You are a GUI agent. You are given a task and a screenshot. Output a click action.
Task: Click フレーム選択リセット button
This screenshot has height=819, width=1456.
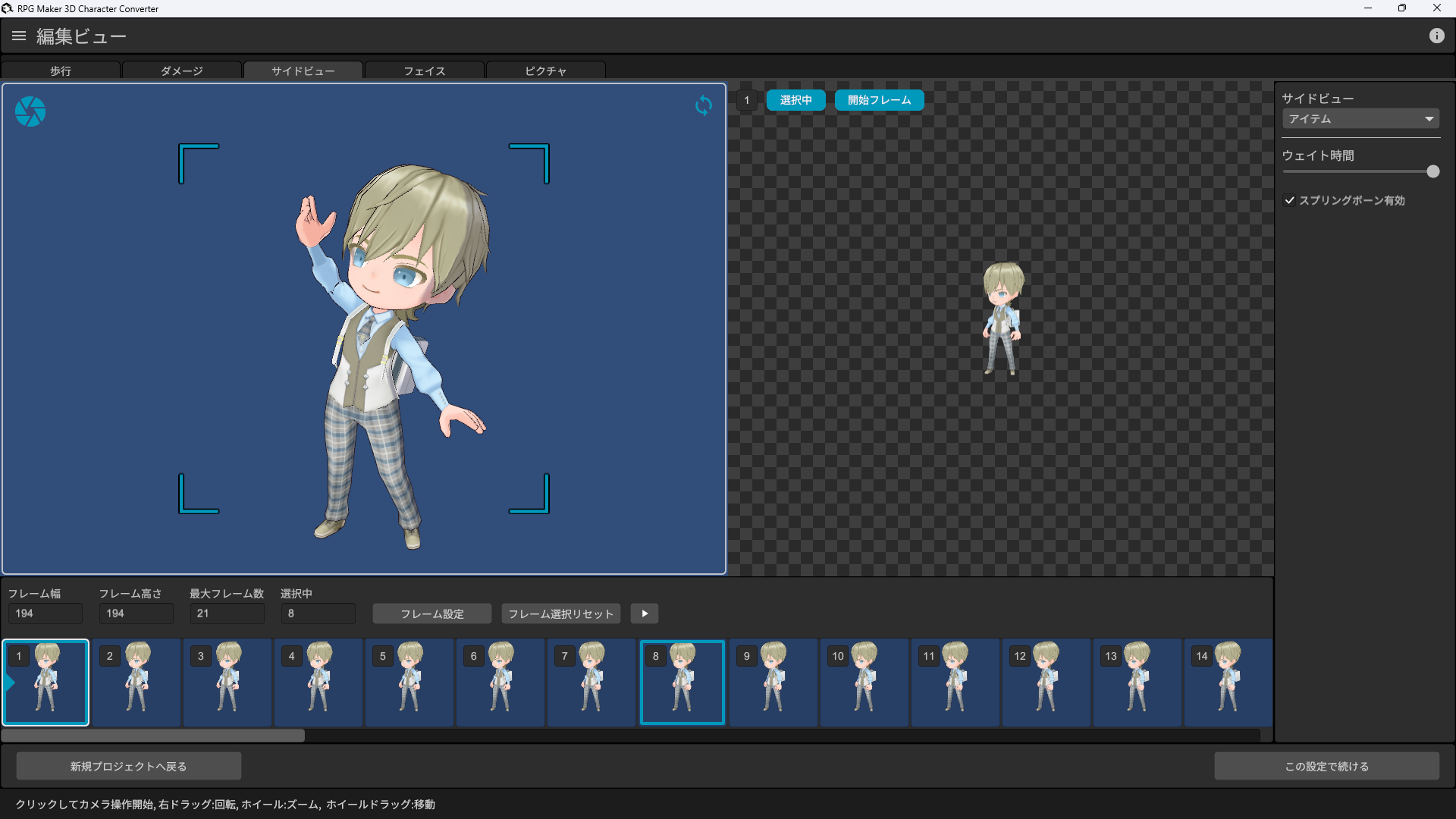point(561,613)
